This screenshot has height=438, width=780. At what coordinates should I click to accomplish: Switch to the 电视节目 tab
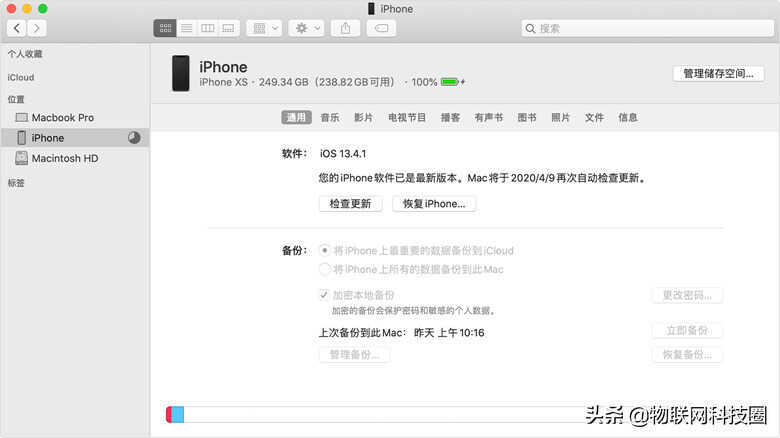coord(407,117)
